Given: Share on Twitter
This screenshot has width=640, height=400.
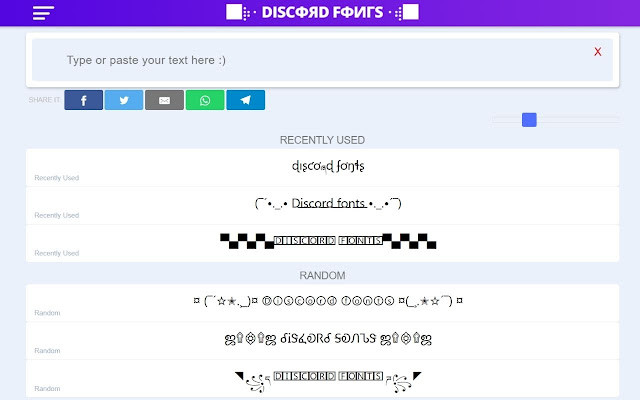Looking at the screenshot, I should point(124,100).
